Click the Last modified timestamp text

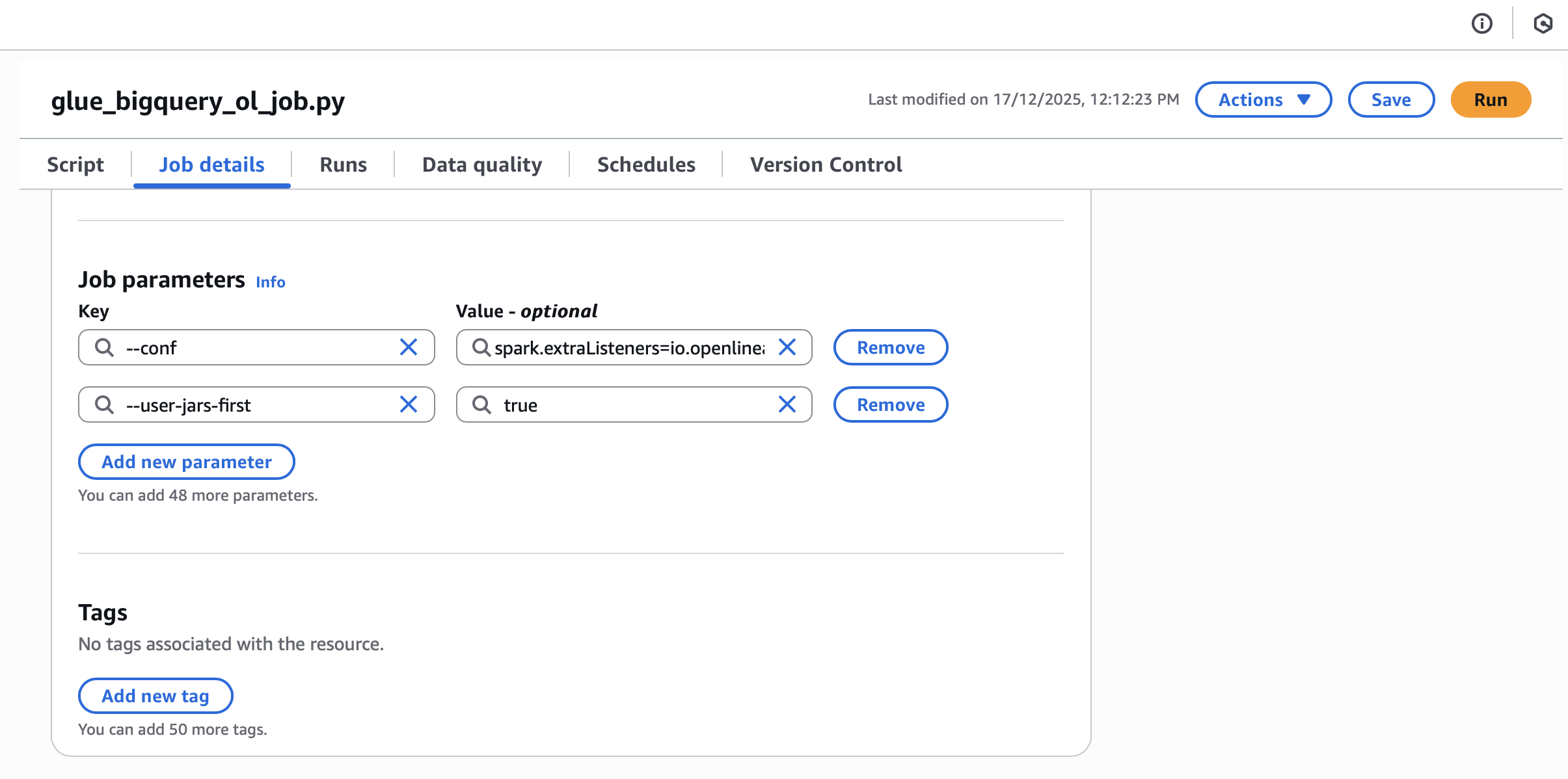pos(1023,99)
